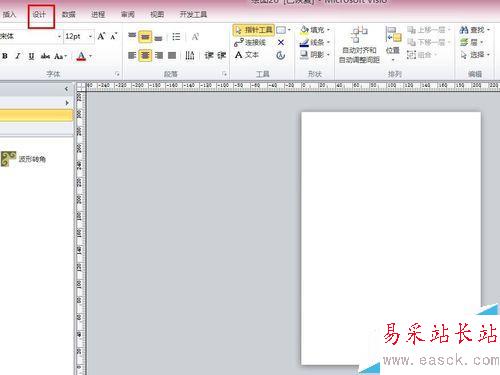Click the rectangle shape tool icon
This screenshot has height=375, width=500.
(x=281, y=30)
